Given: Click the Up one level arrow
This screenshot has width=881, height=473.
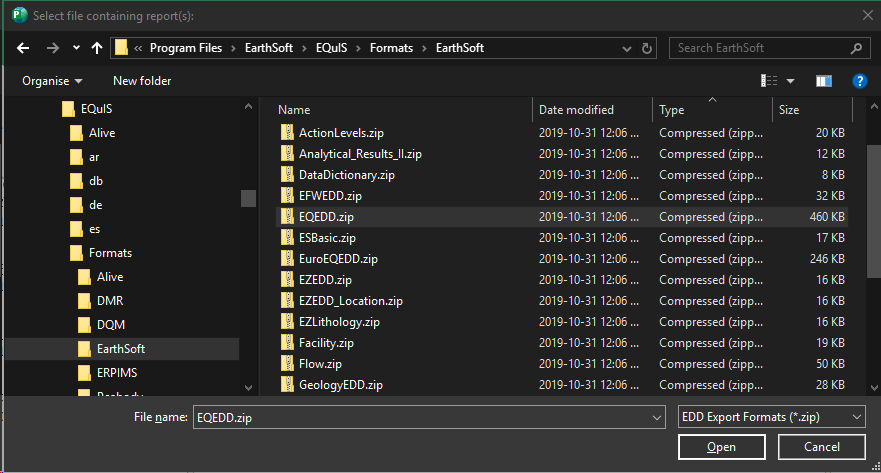Looking at the screenshot, I should point(97,48).
